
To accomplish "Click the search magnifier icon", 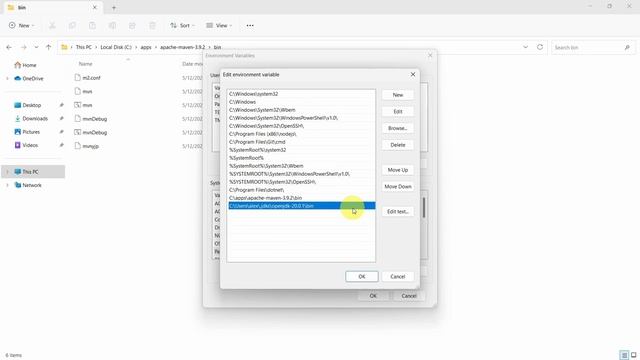I will pyautogui.click(x=627, y=47).
